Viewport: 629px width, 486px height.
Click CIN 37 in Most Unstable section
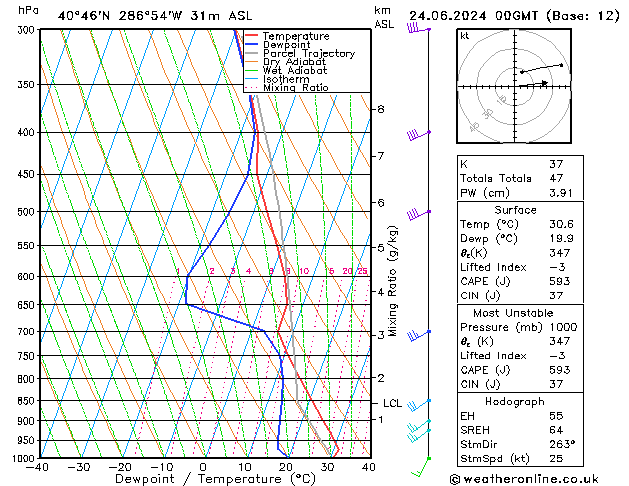coord(556,384)
